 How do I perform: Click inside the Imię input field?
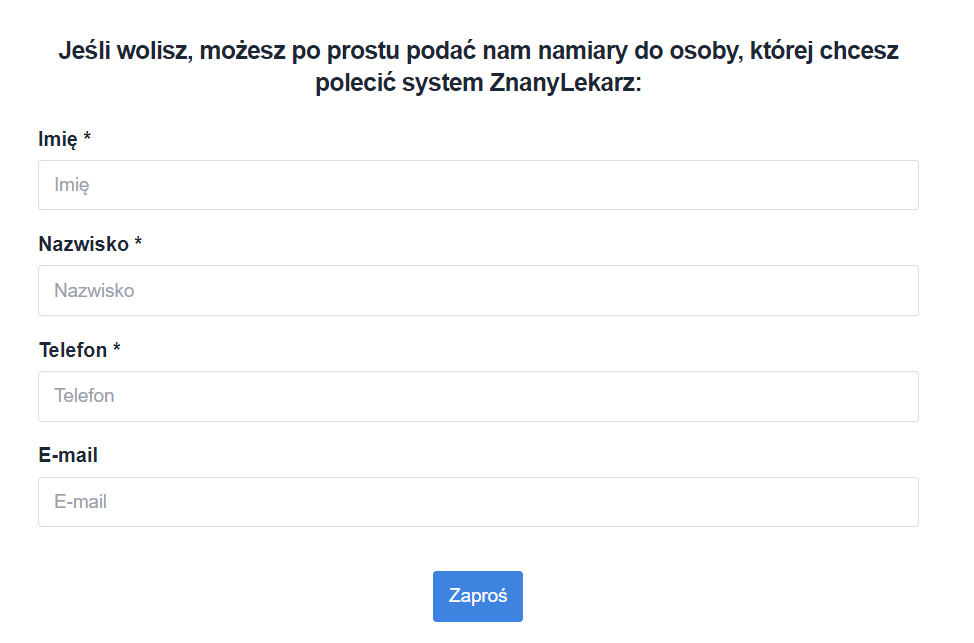[x=477, y=184]
